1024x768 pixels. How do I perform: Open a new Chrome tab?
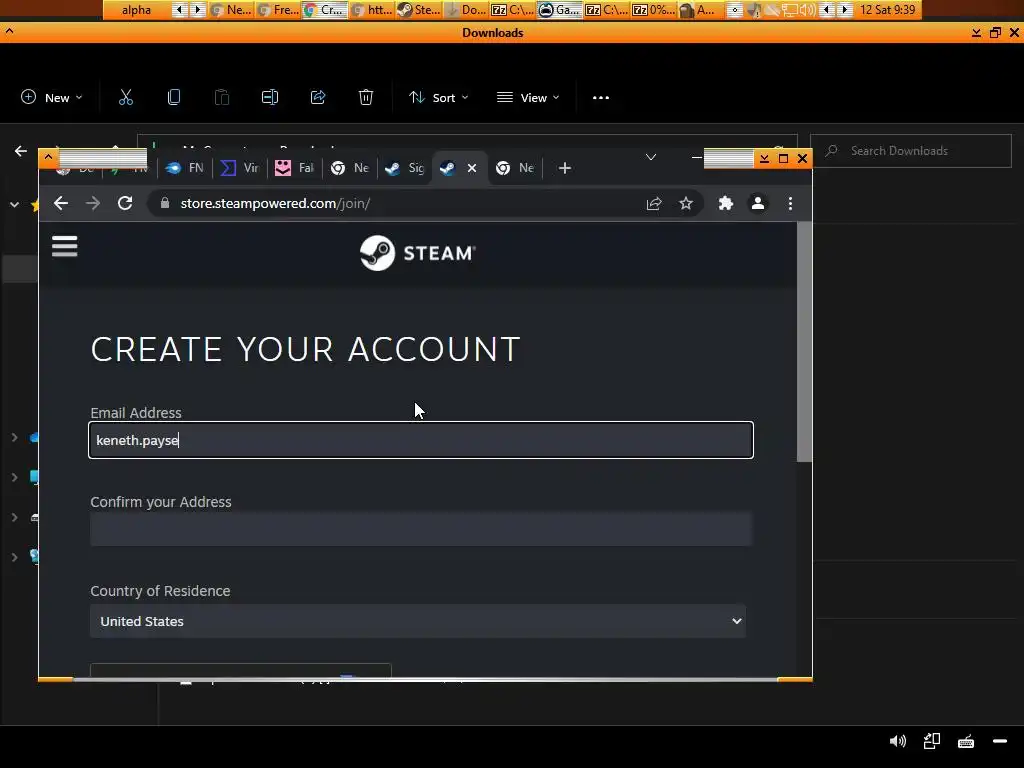565,168
